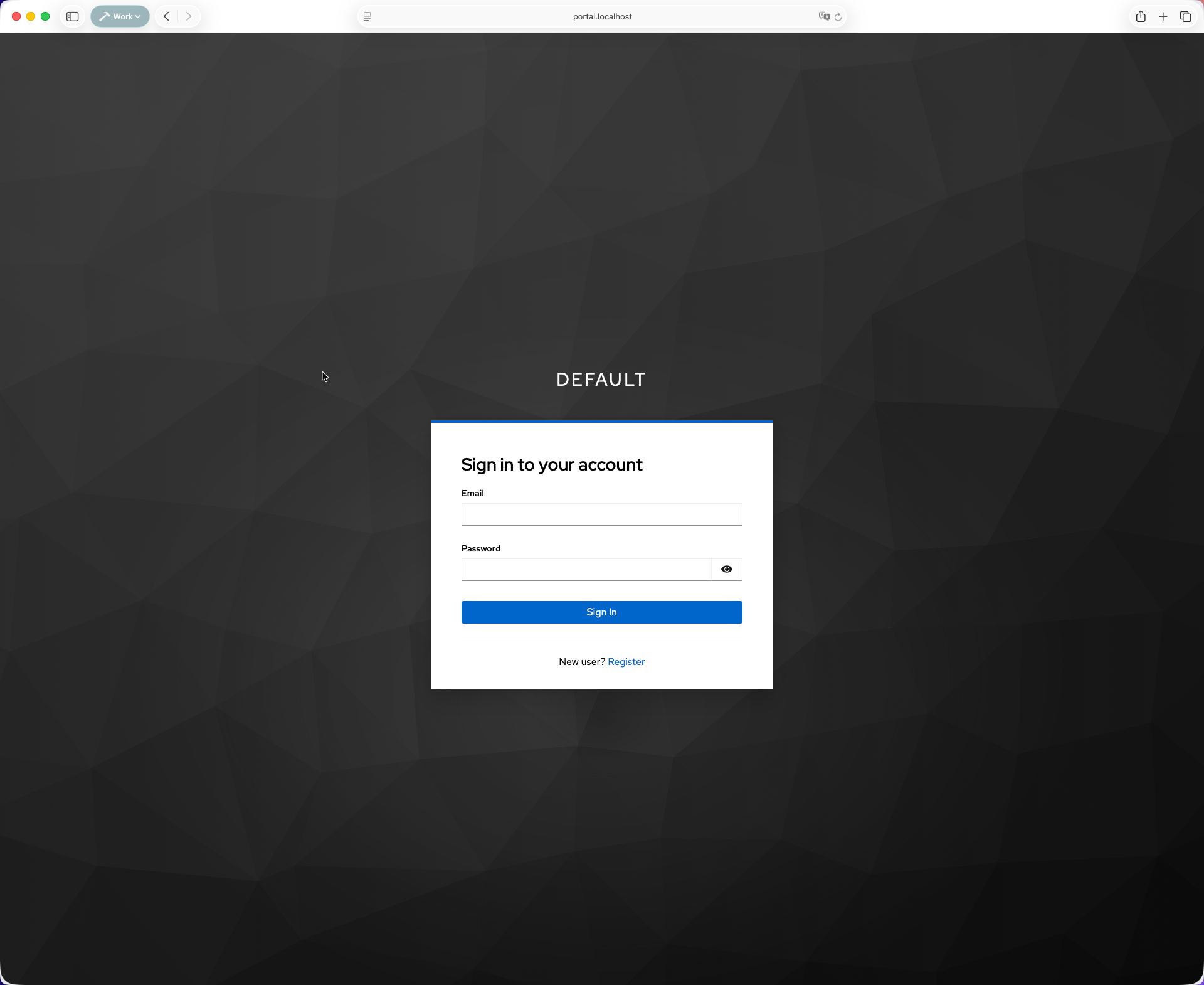Click inside the Email input field
1204x985 pixels.
601,514
